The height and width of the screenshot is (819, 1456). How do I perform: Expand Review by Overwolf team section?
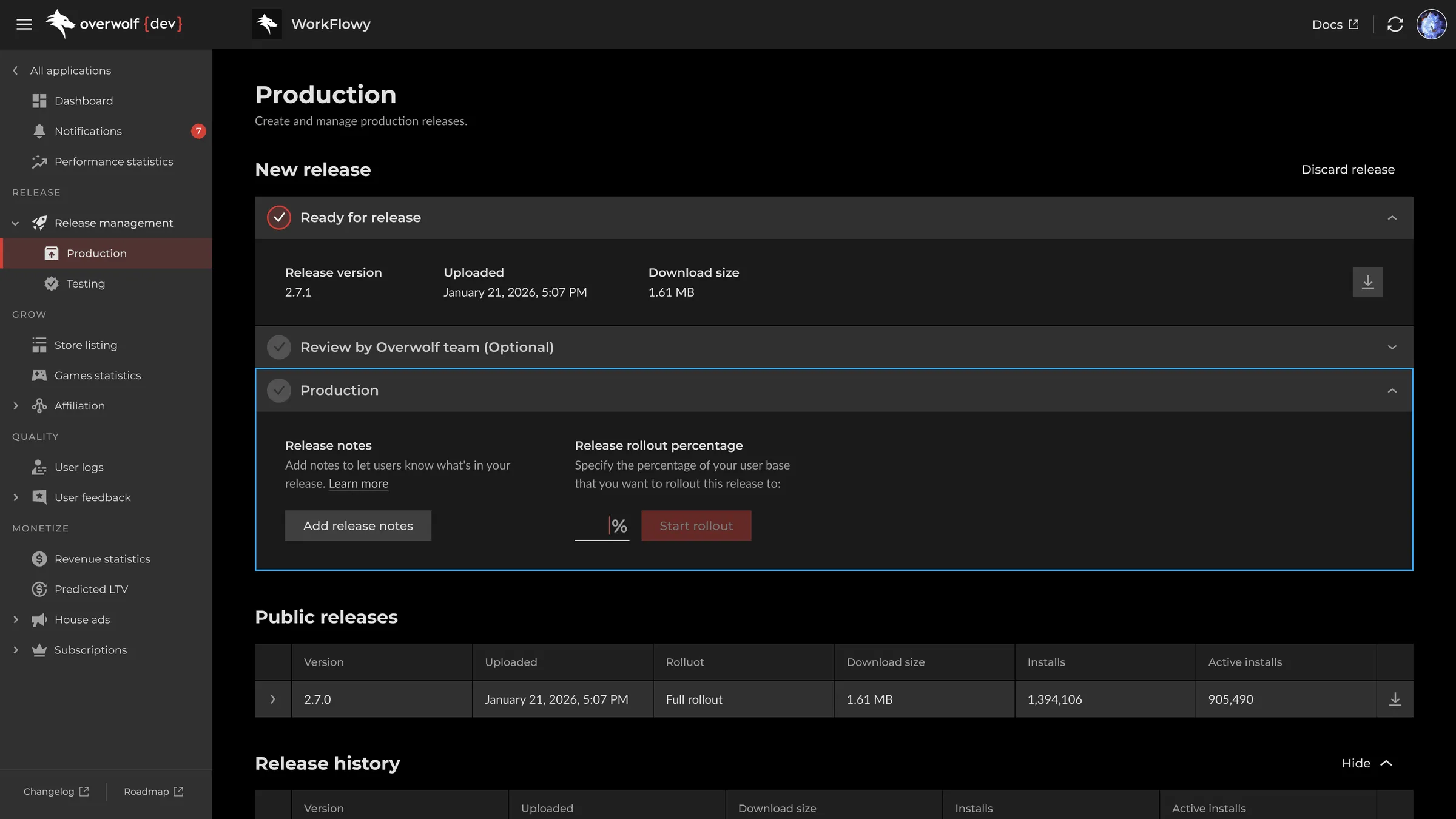point(1392,347)
